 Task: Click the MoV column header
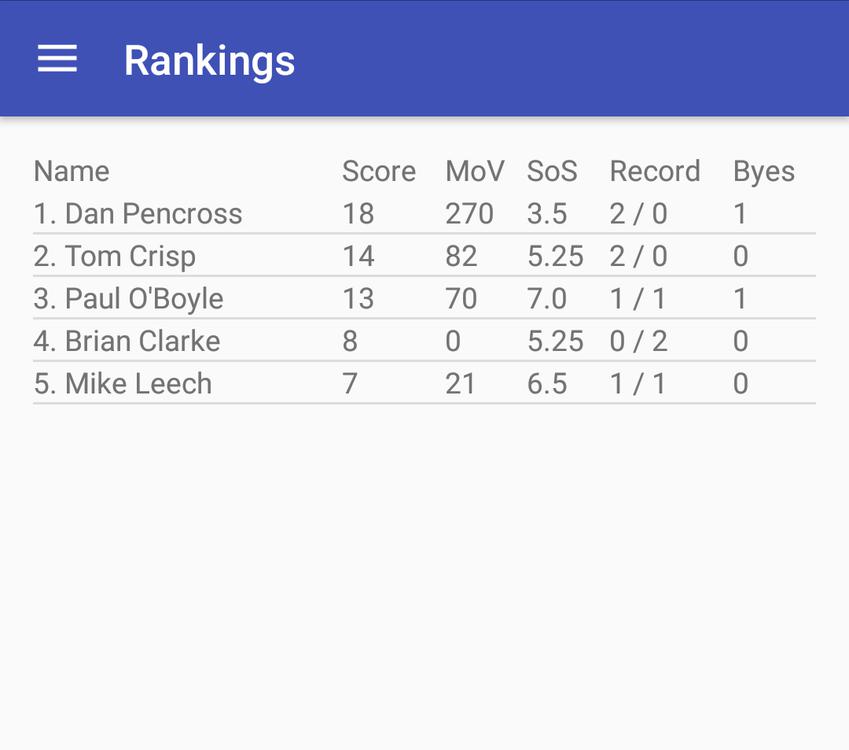tap(475, 171)
